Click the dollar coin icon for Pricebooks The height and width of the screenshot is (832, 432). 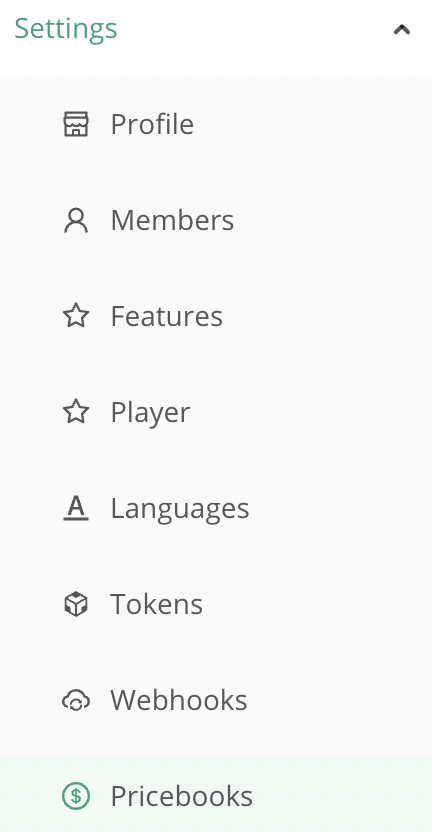click(x=76, y=796)
